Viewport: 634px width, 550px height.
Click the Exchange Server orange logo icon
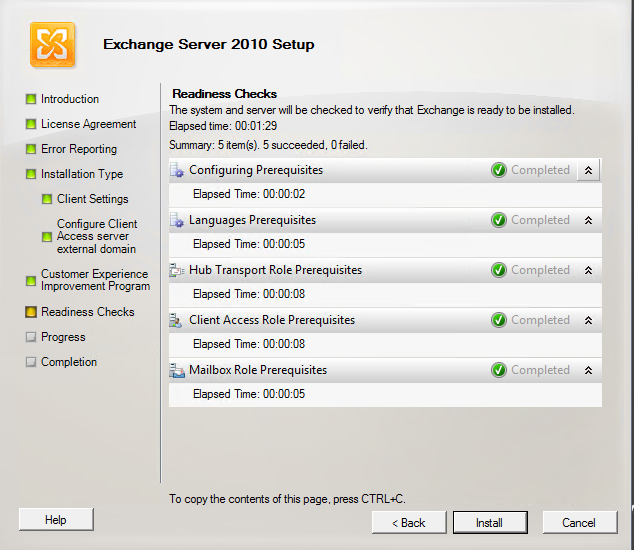coord(52,44)
